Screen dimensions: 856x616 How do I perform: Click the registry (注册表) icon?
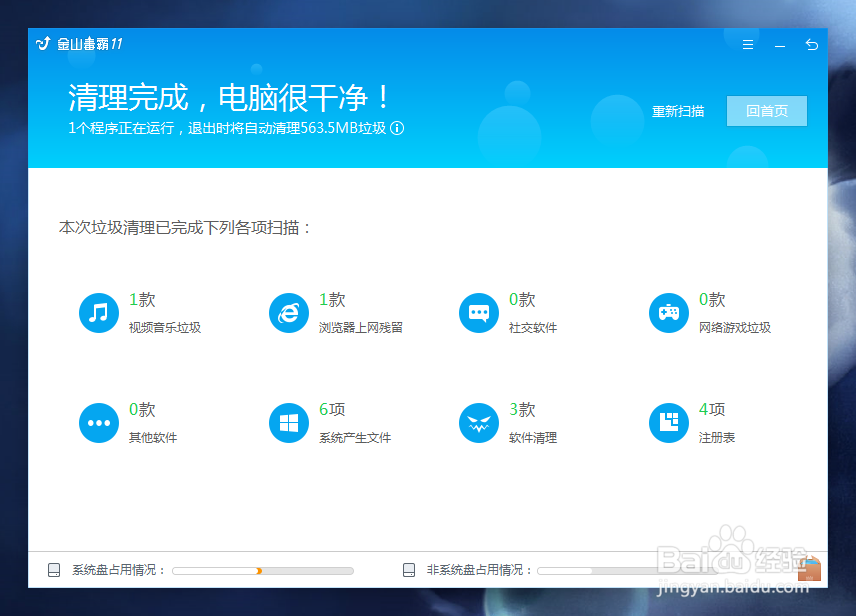[669, 423]
